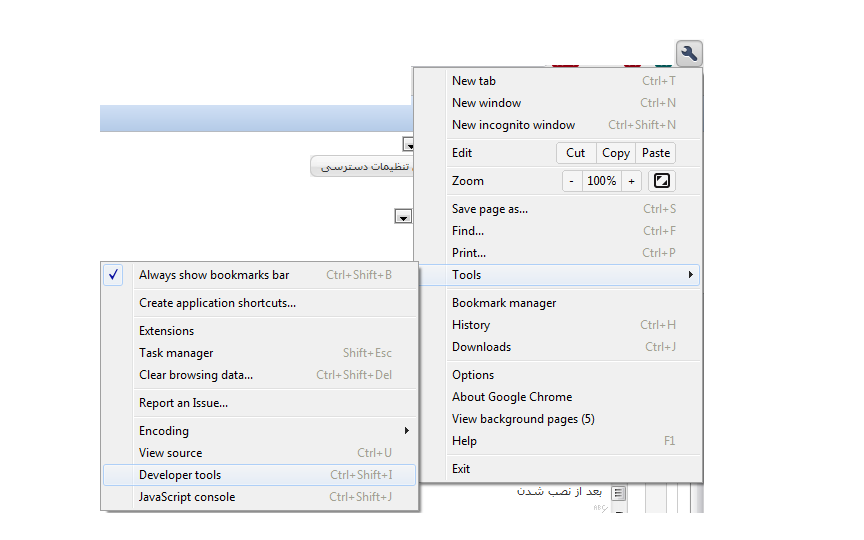Select Clear browsing data

[196, 375]
